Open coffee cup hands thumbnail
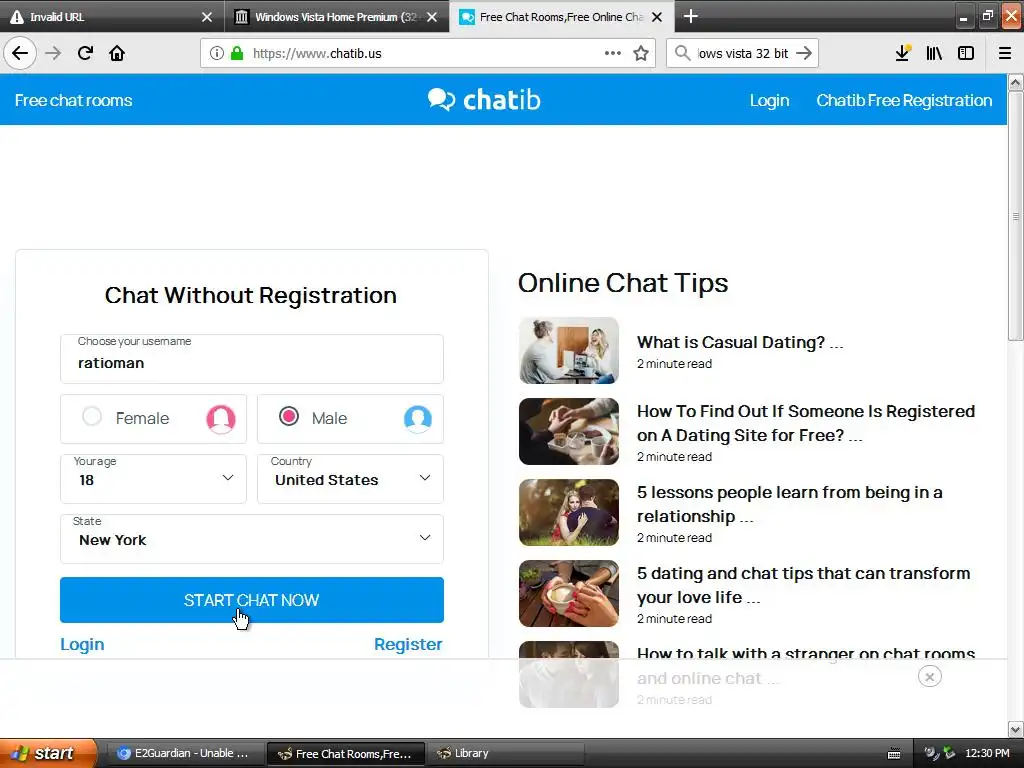Image resolution: width=1024 pixels, height=768 pixels. click(569, 593)
